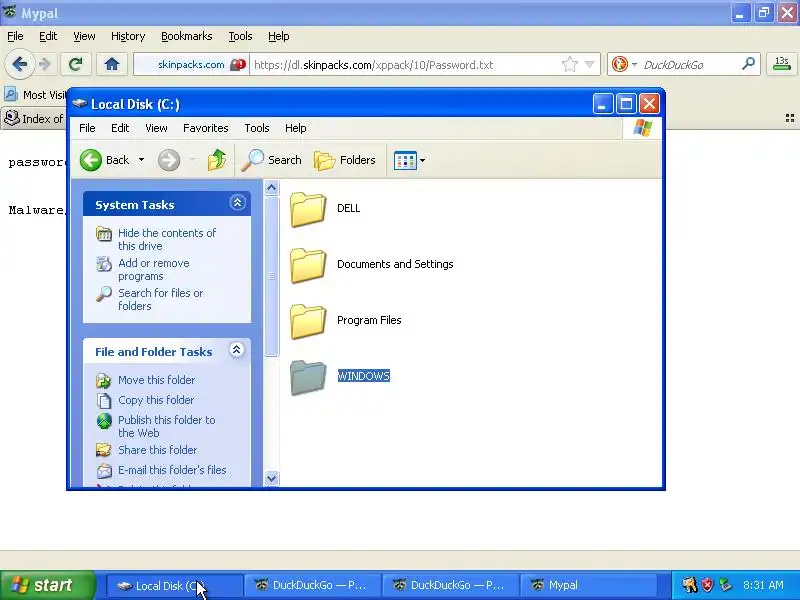
Task: Click the tab groups icon in Mypal
Action: [790, 119]
